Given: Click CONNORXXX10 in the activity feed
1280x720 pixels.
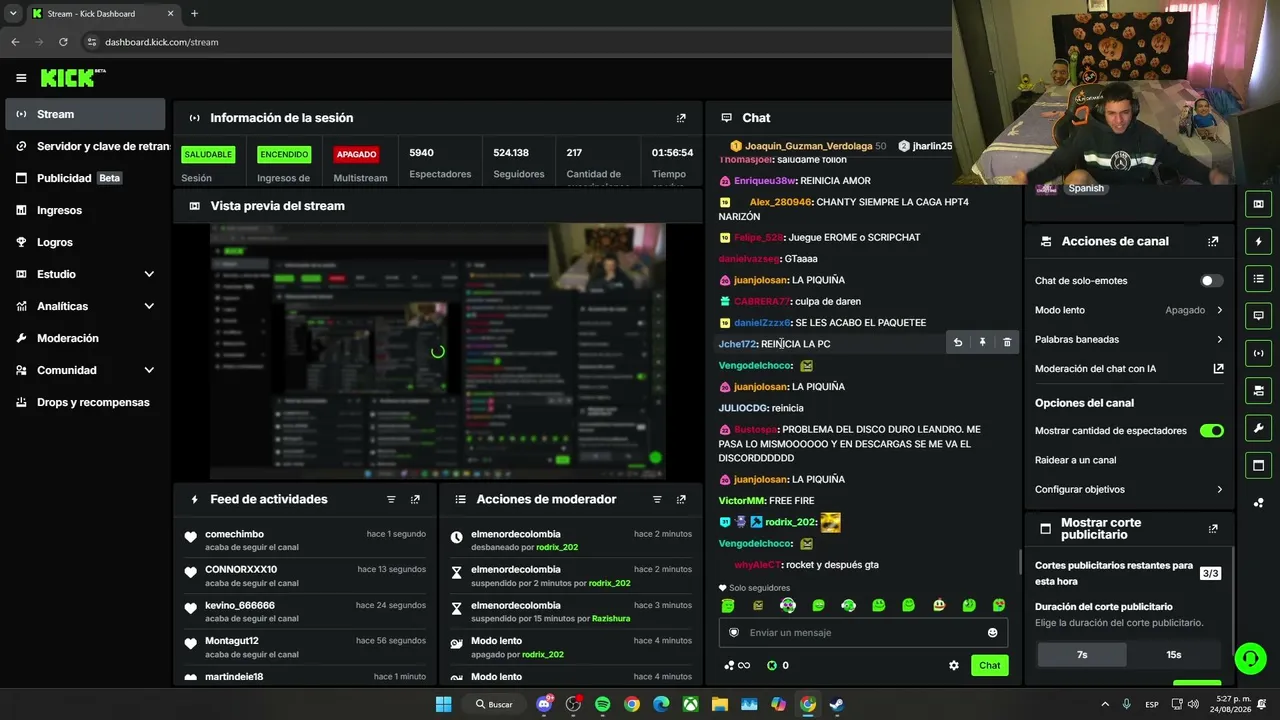Looking at the screenshot, I should coord(241,570).
